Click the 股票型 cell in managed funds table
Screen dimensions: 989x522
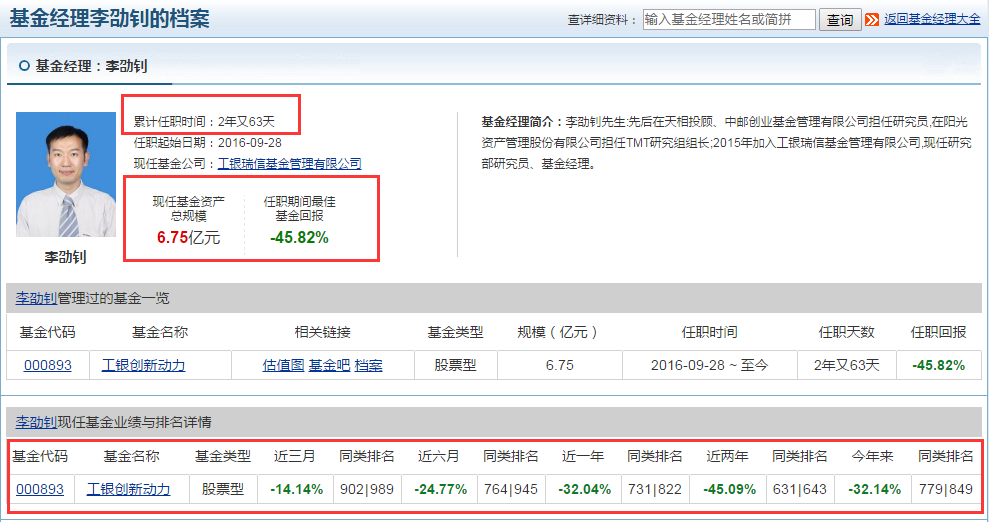coord(455,365)
